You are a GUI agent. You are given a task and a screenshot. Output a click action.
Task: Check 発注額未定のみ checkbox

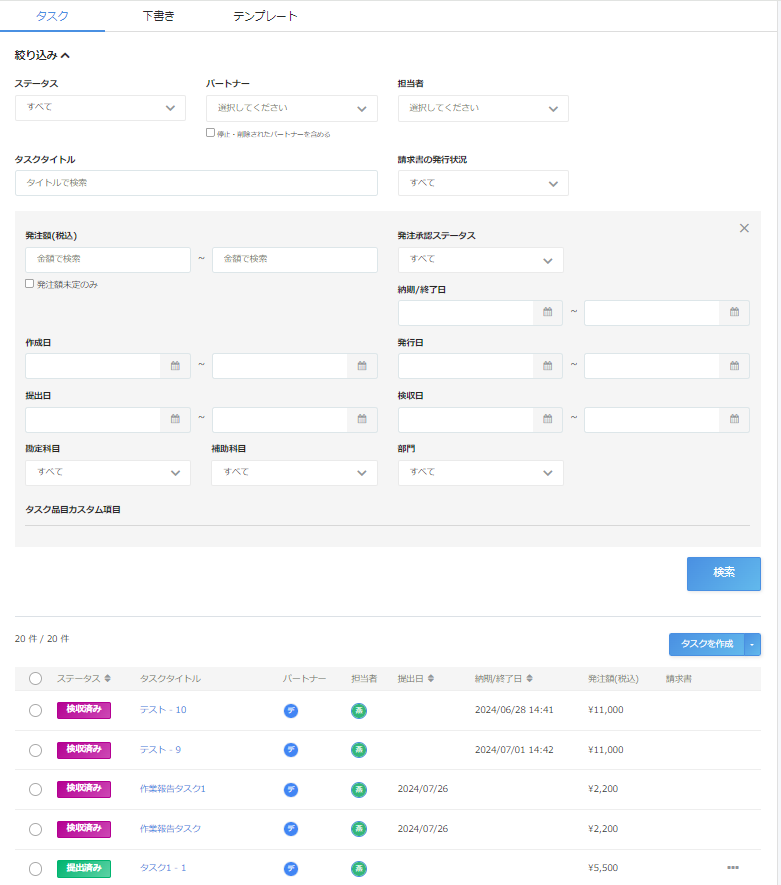[29, 284]
